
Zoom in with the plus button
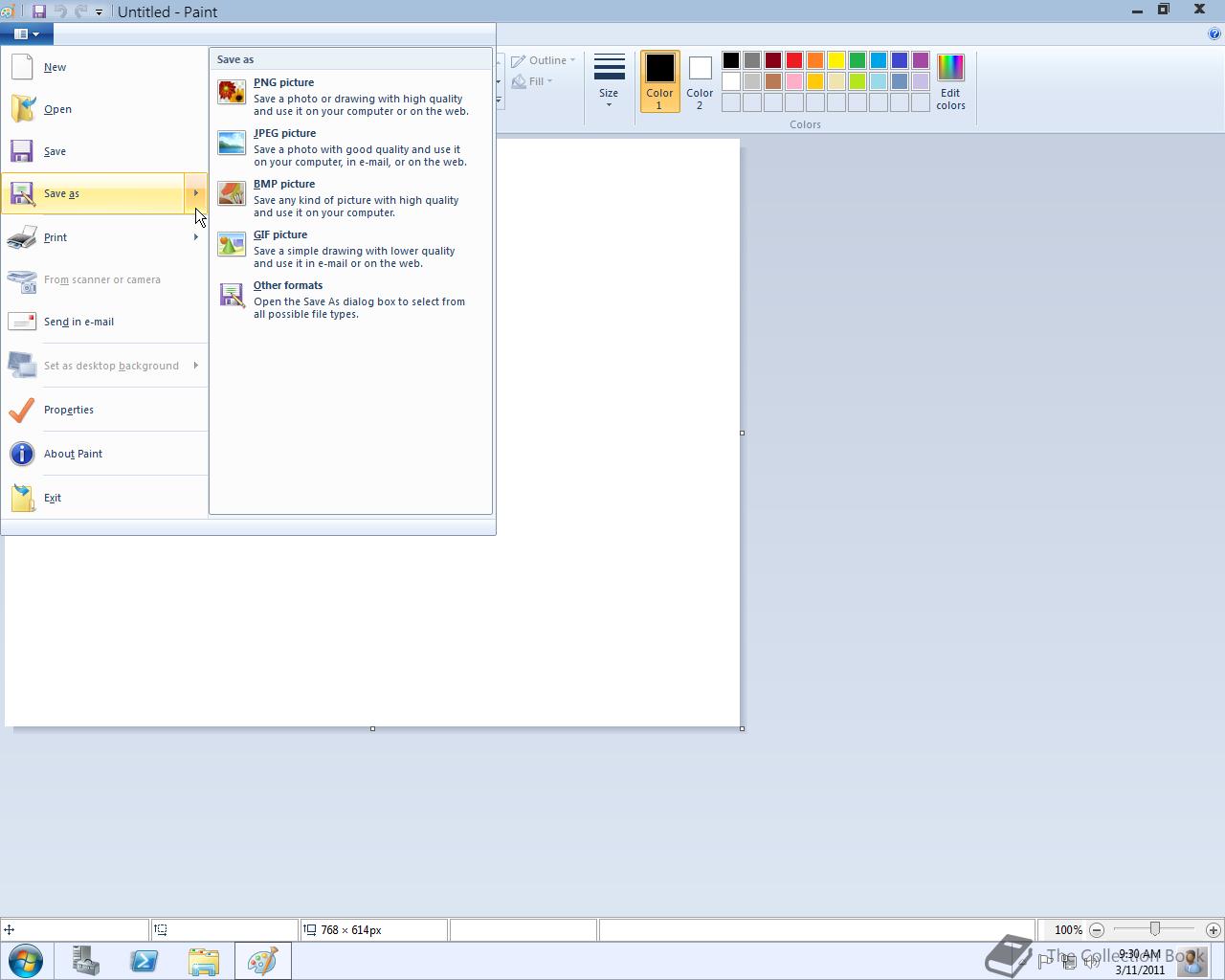[1213, 930]
